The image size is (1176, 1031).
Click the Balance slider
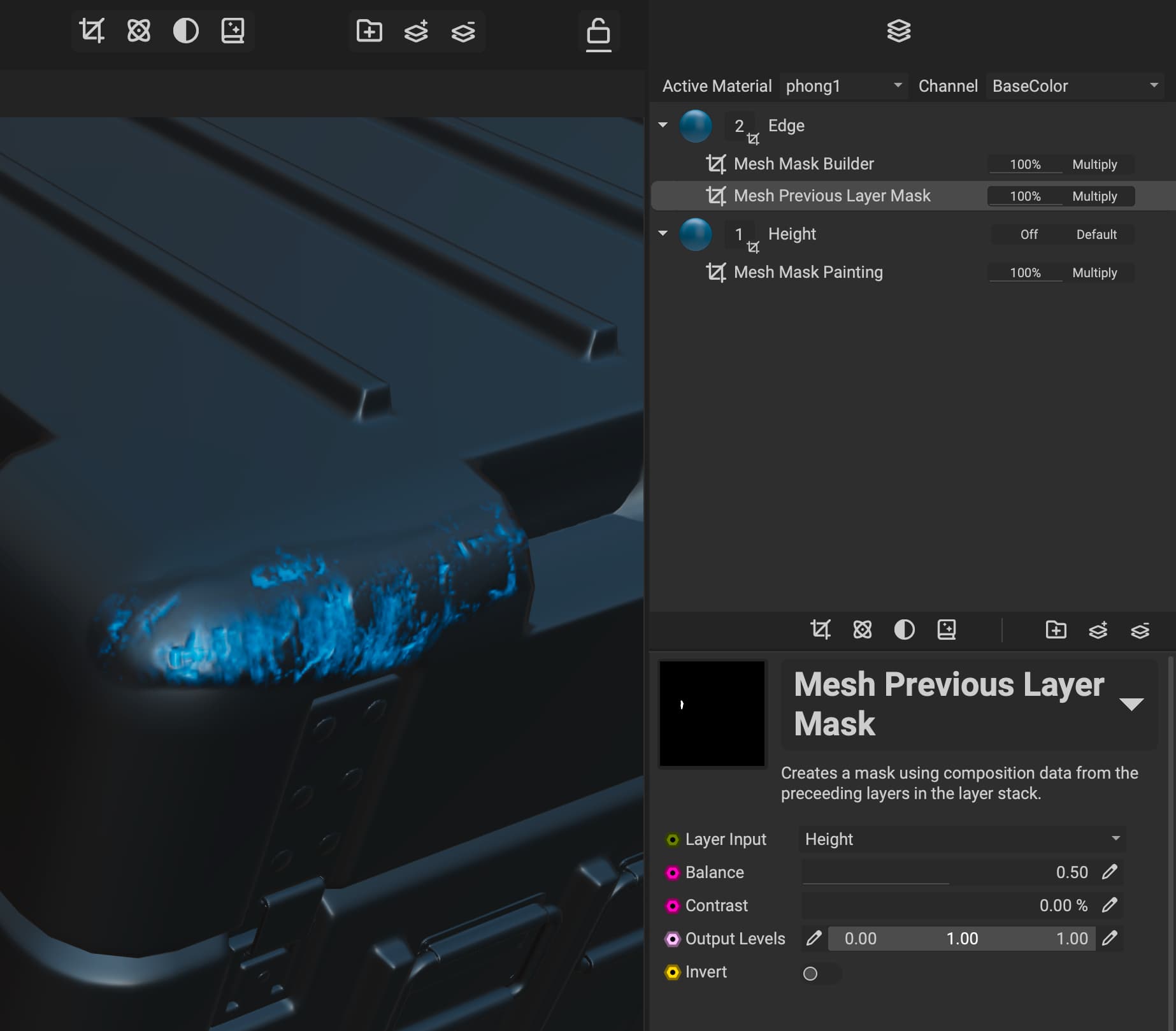(x=924, y=872)
